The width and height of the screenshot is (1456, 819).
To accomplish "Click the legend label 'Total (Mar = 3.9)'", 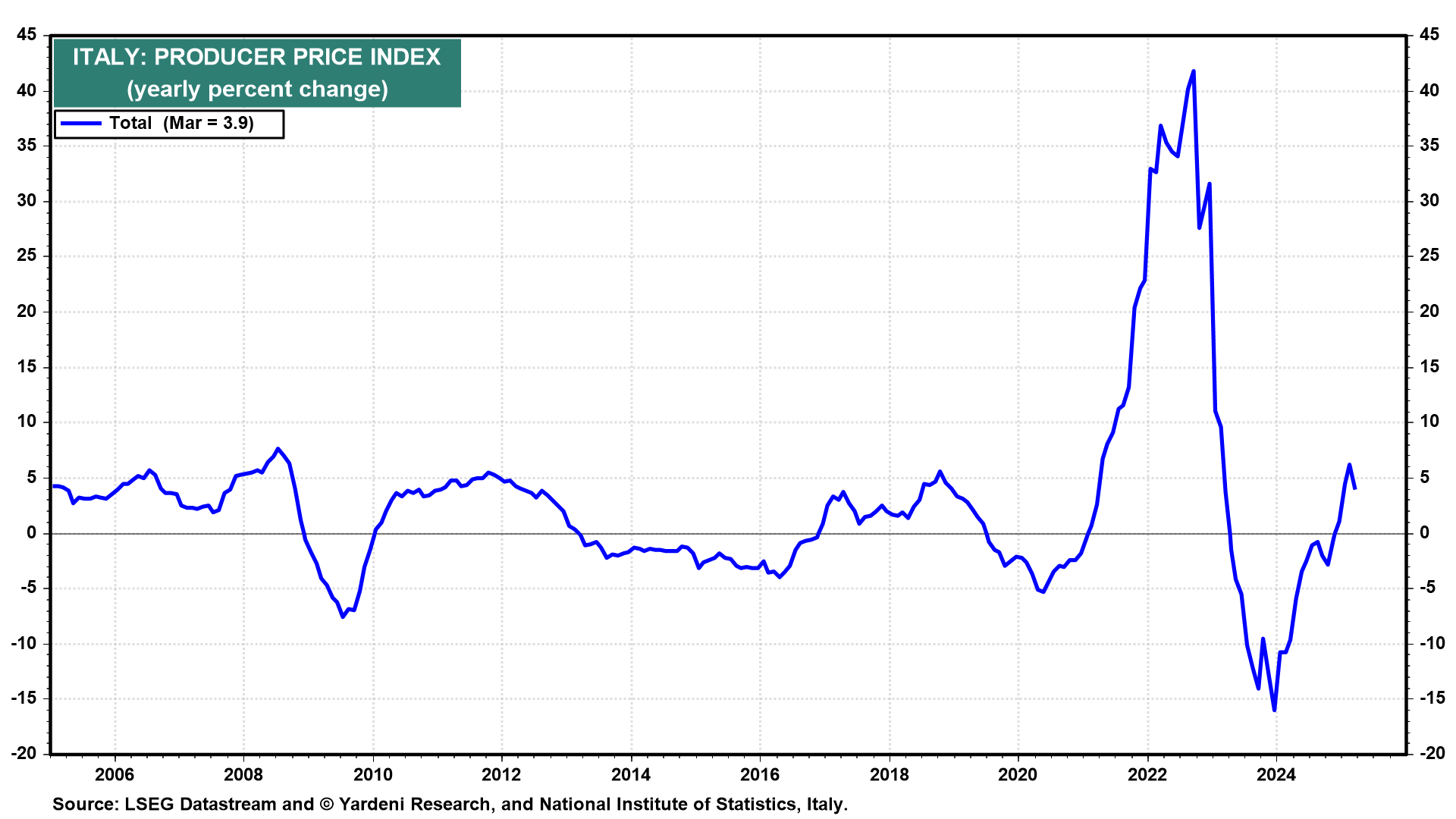I will coord(181,124).
